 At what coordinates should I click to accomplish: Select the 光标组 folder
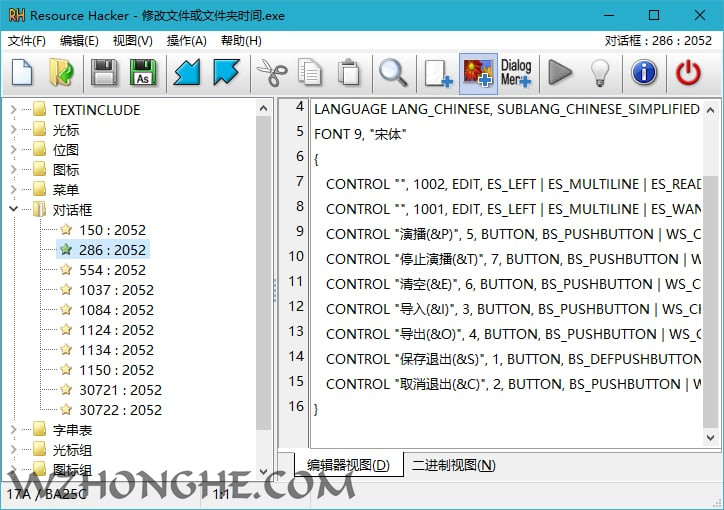[72, 450]
